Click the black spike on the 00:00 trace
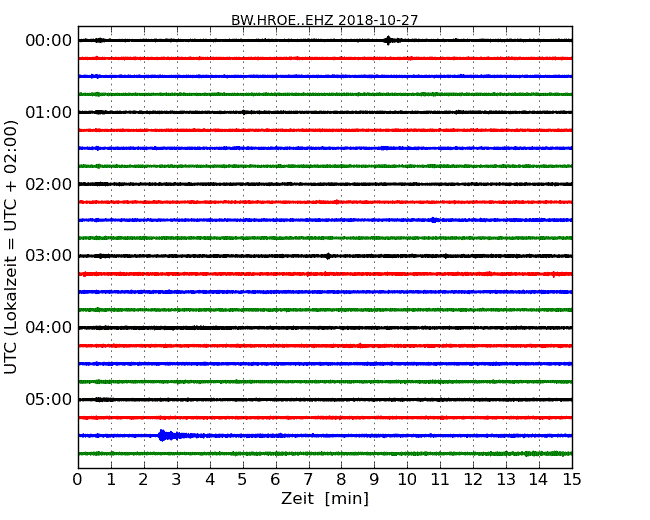Screen dimensions: 650x520 pos(388,40)
